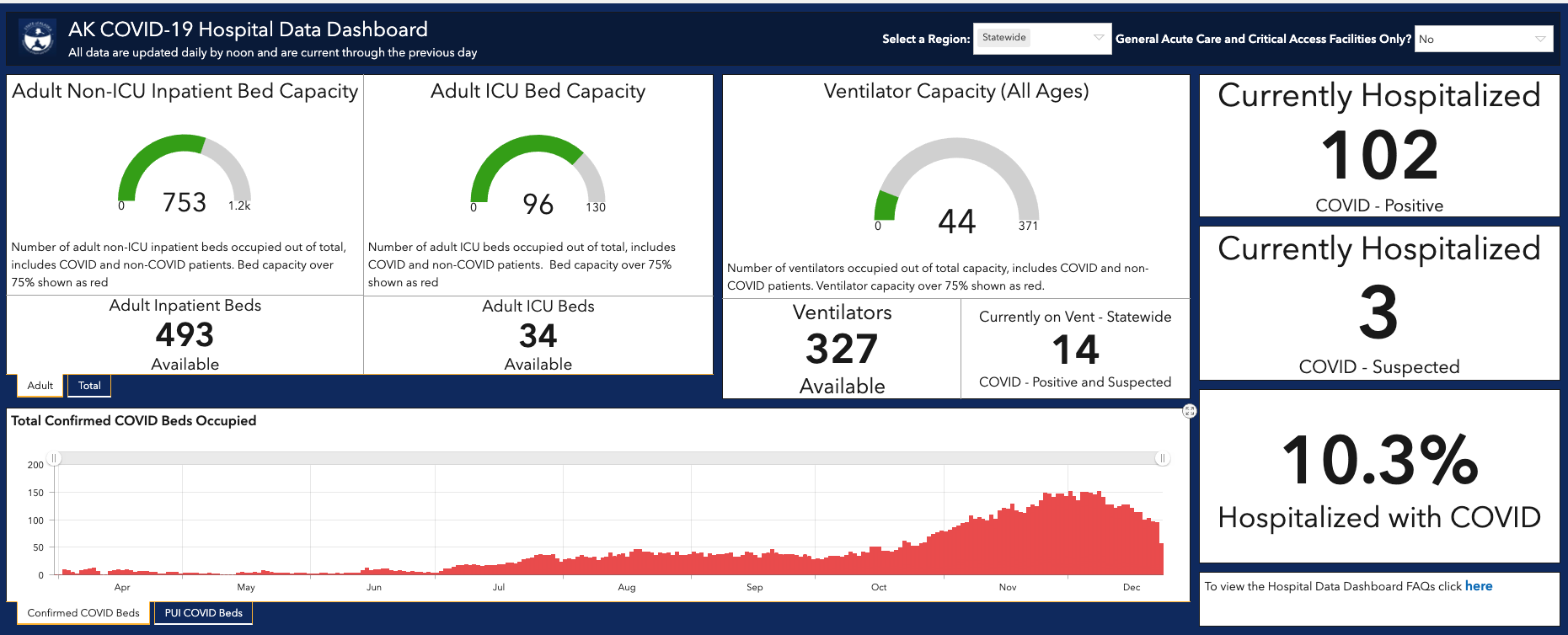Select the Confirmed COVID Beds tab
Viewport: 1568px width, 635px height.
point(83,613)
